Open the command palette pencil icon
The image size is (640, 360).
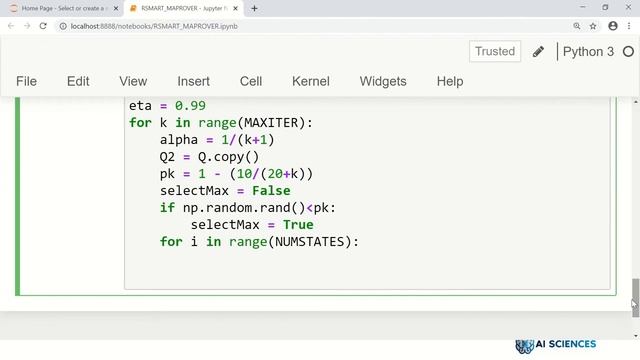click(x=538, y=51)
